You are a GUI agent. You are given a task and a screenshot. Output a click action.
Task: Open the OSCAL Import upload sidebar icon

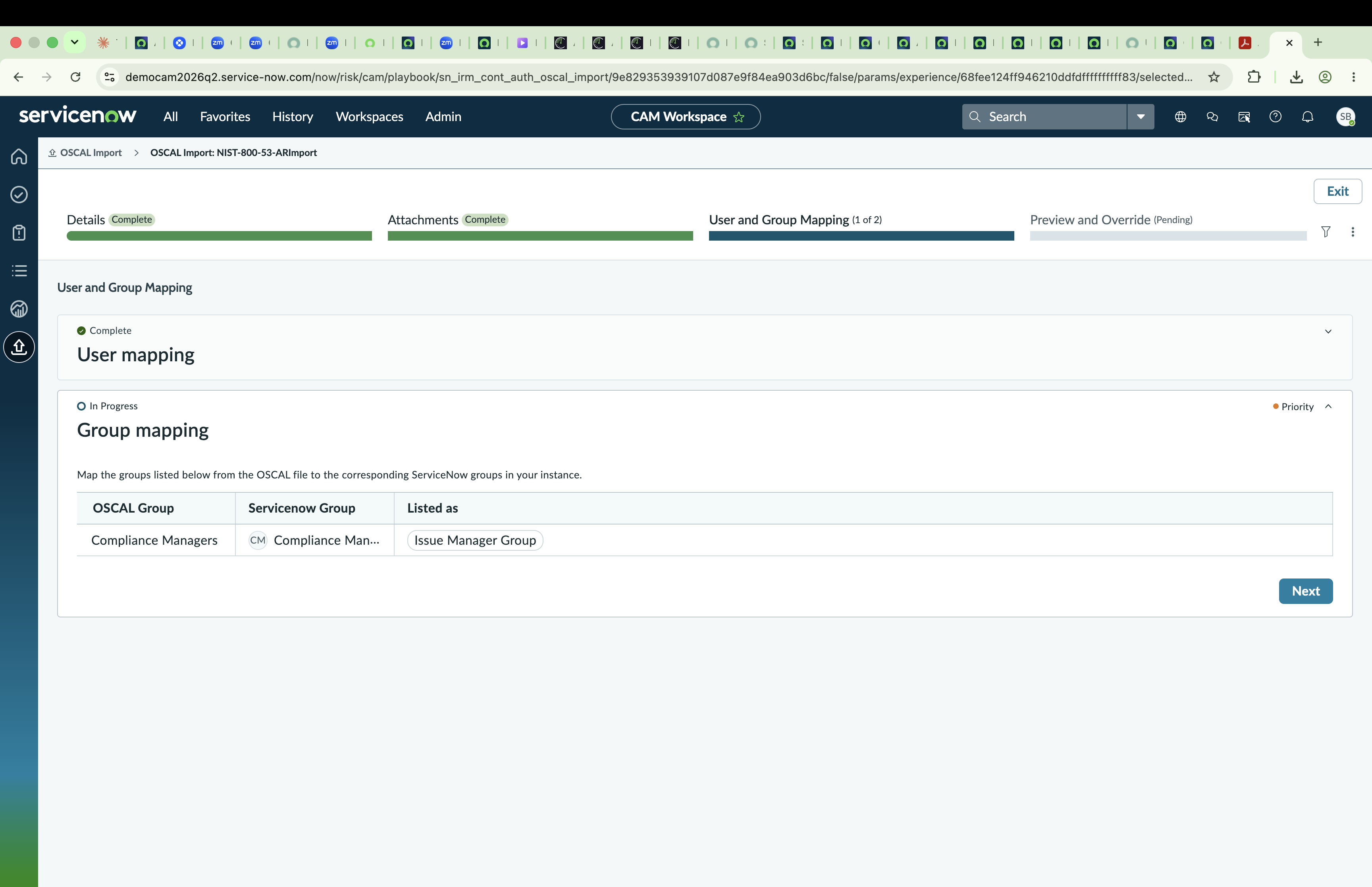19,347
